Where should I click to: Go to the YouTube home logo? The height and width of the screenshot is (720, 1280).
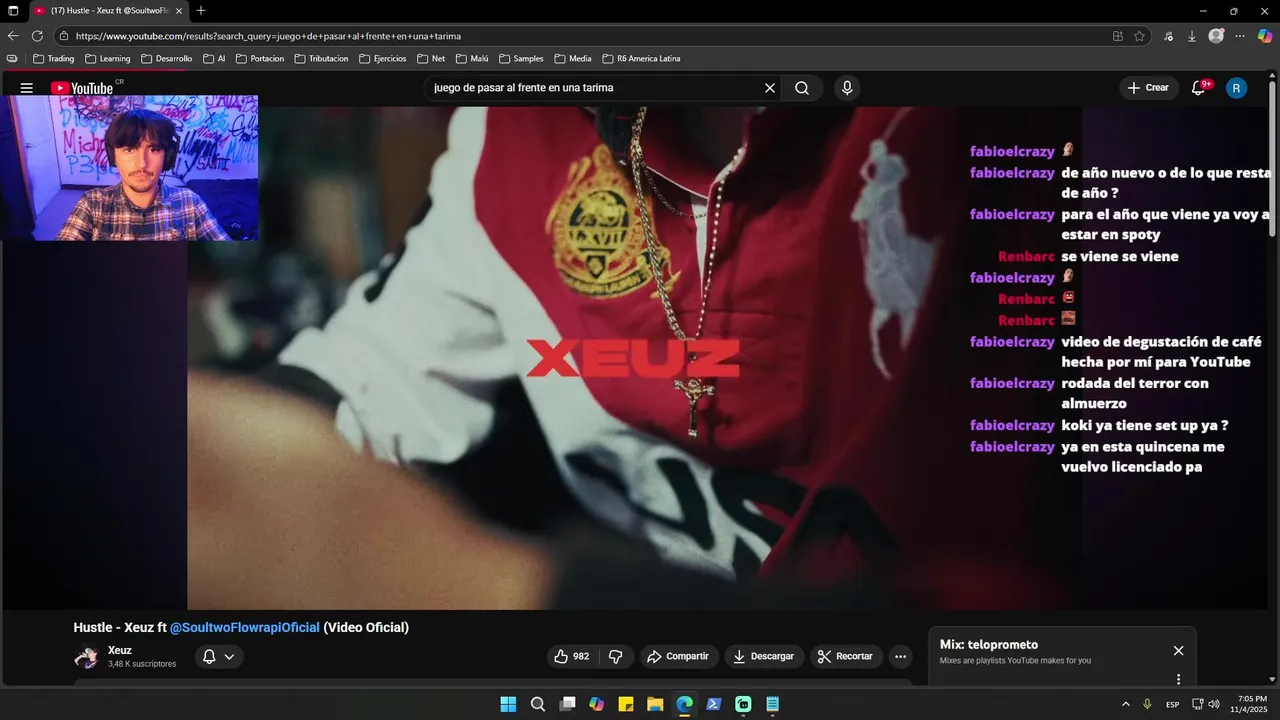[x=82, y=88]
